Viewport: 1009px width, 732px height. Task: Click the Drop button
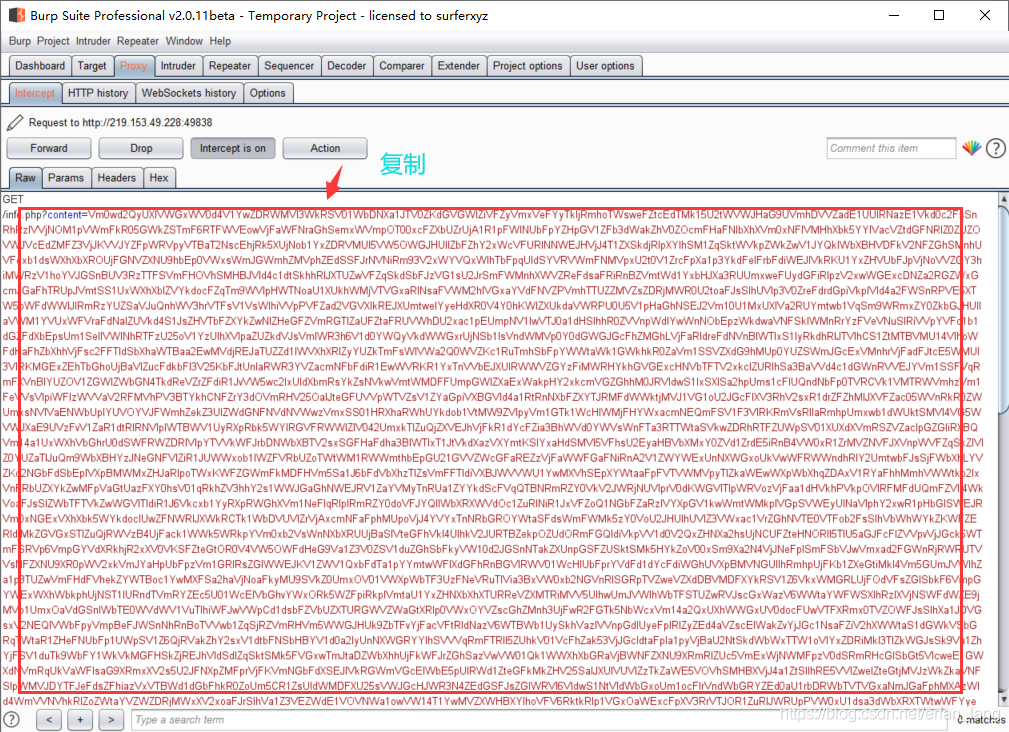tap(141, 148)
